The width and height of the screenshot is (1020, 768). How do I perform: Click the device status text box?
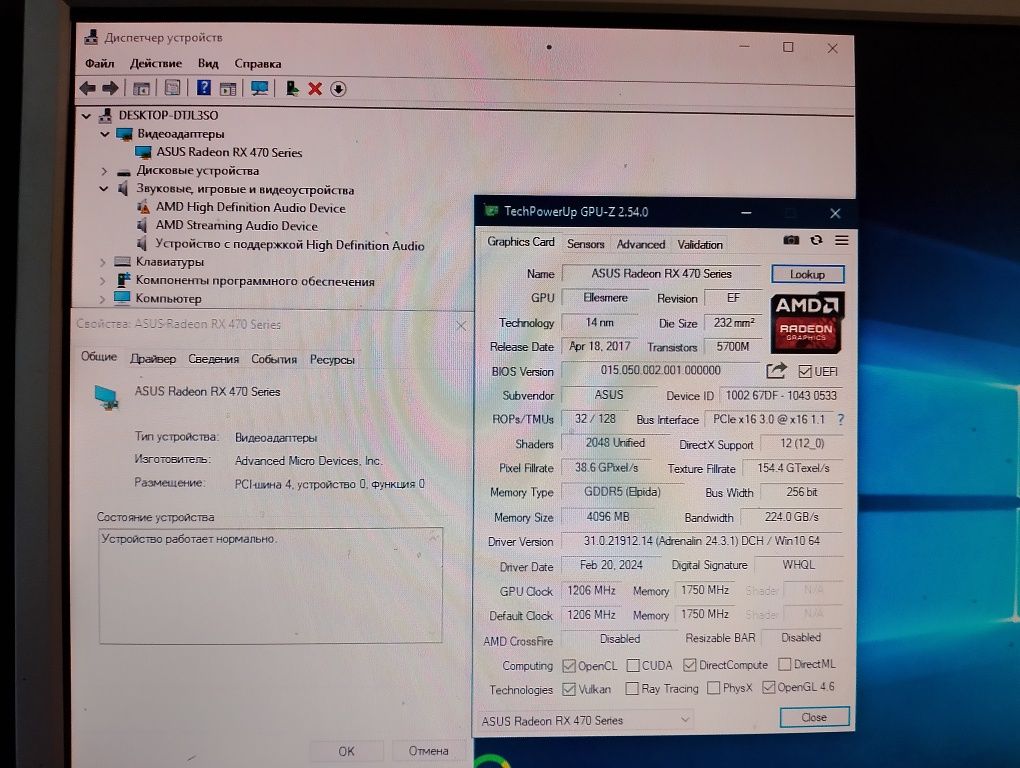pyautogui.click(x=271, y=585)
